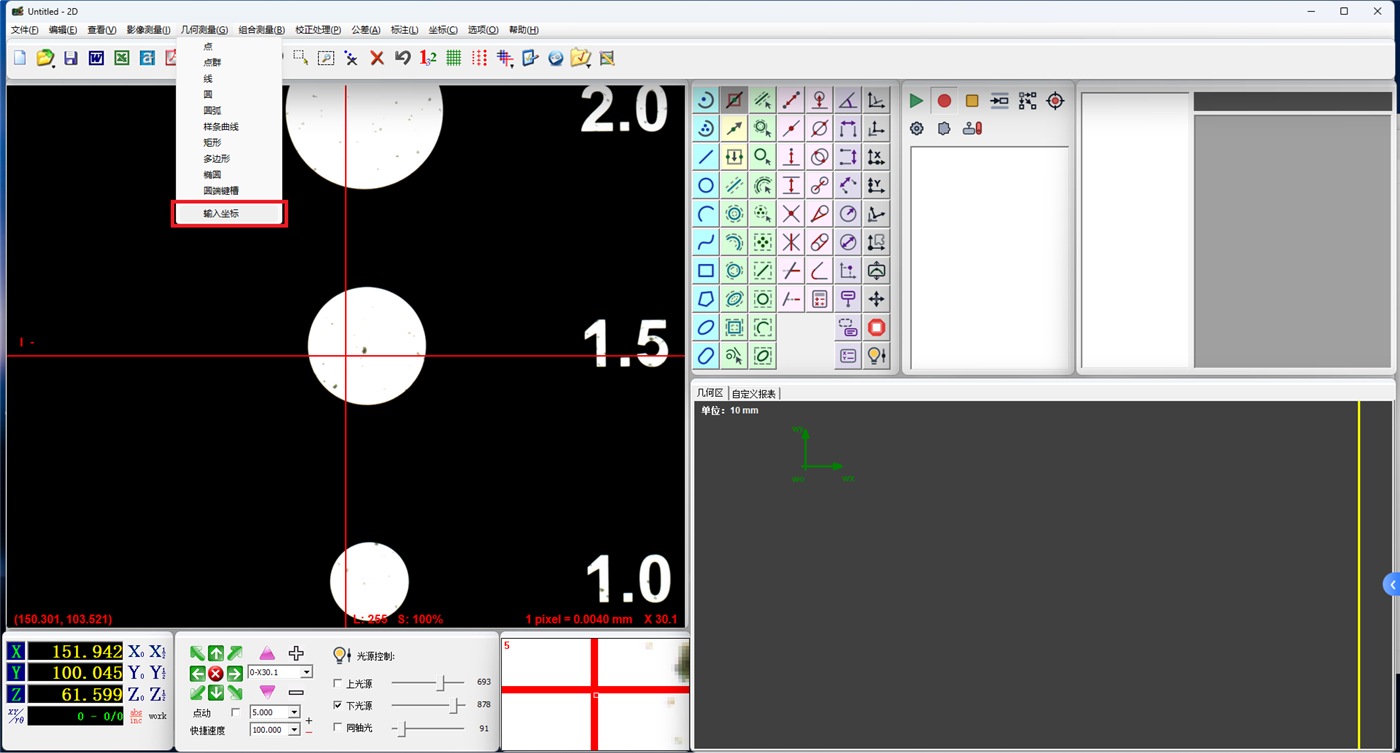Image resolution: width=1400 pixels, height=753 pixels.
Task: Click the lightbulb light-control icon in the palette
Action: (x=877, y=356)
